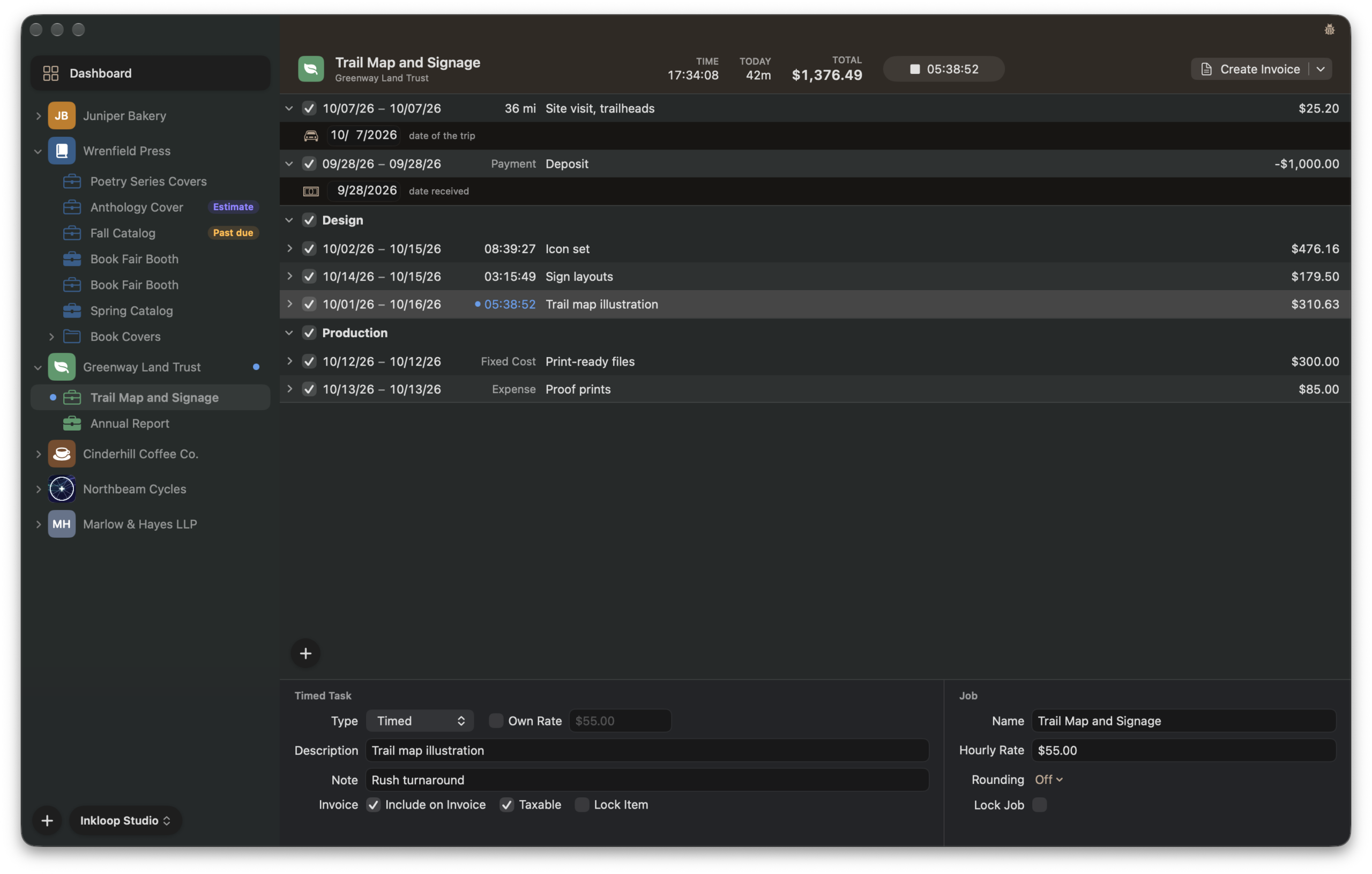
Task: Select the Fall Catalog job
Action: tap(151, 233)
